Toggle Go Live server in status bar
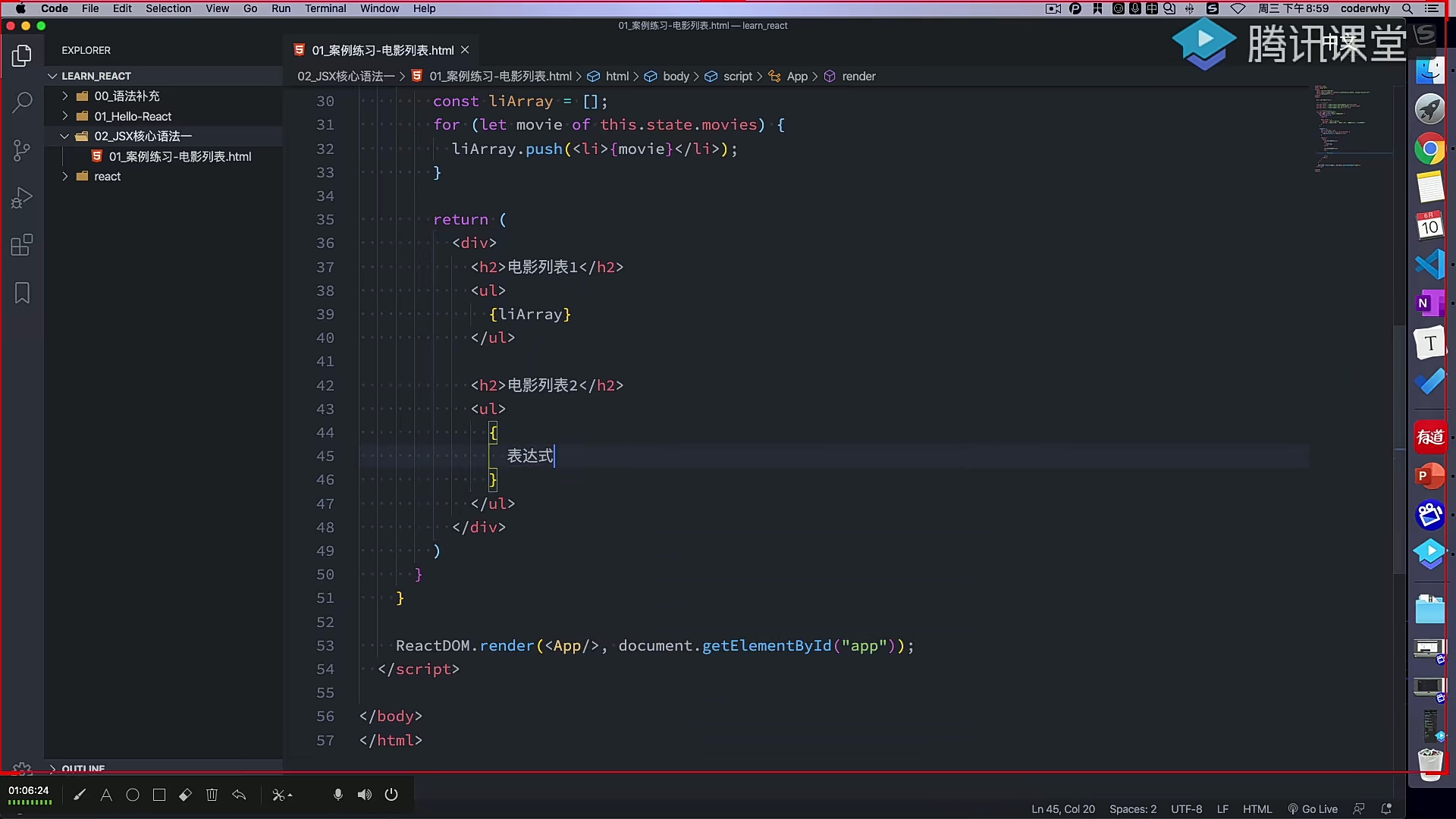 [1313, 809]
